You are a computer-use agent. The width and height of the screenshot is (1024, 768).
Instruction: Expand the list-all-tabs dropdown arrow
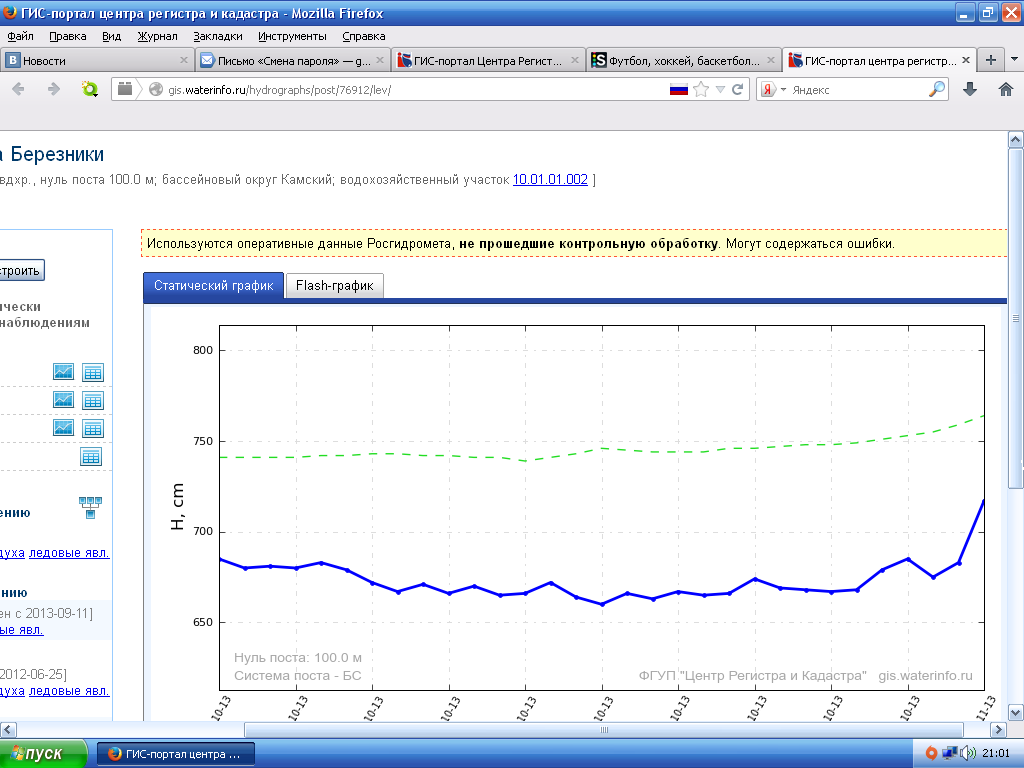point(1012,60)
